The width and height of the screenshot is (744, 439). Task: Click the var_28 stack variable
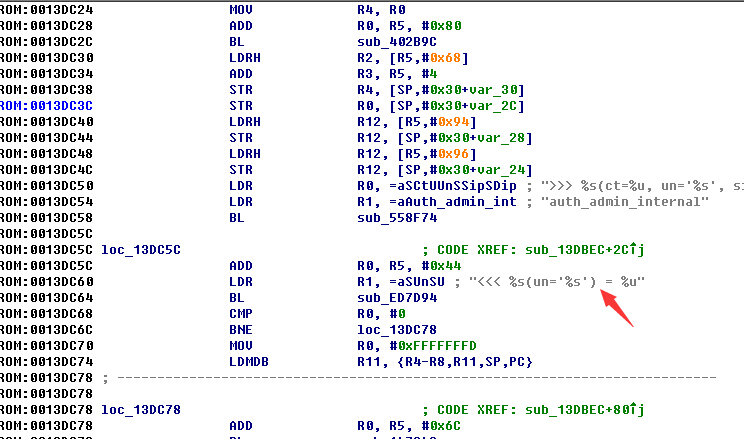coord(501,138)
